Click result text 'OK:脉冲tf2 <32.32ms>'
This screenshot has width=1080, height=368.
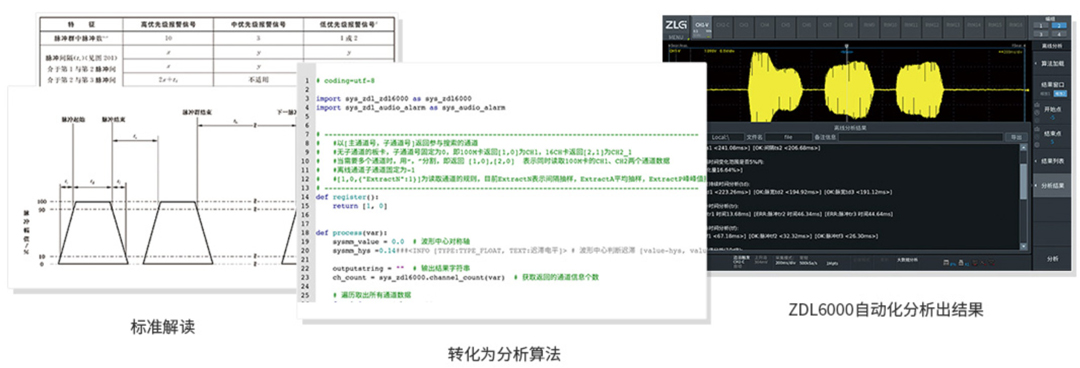pyautogui.click(x=781, y=236)
